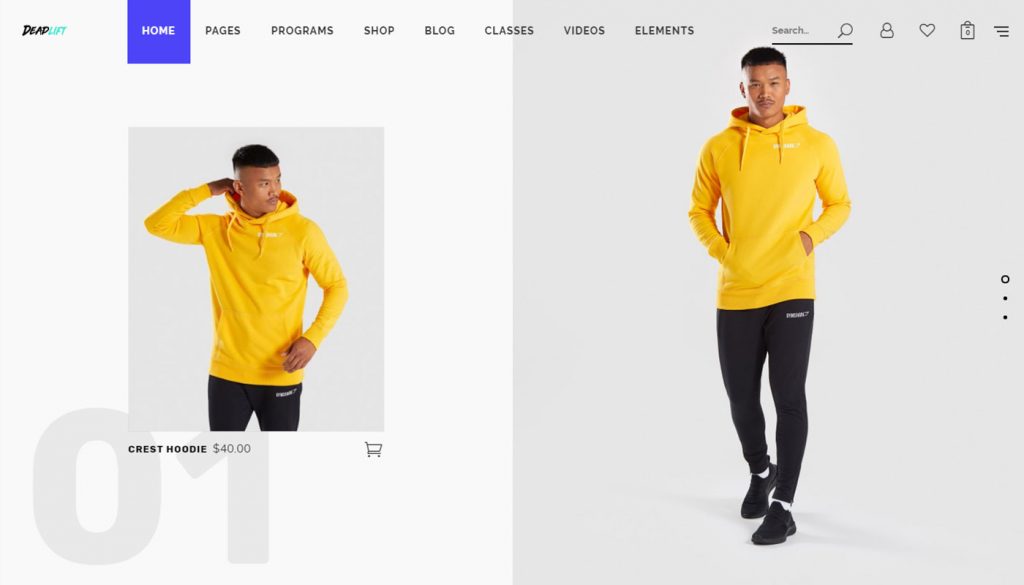Image resolution: width=1024 pixels, height=585 pixels.
Task: Open the Videos menu item
Action: 584,31
